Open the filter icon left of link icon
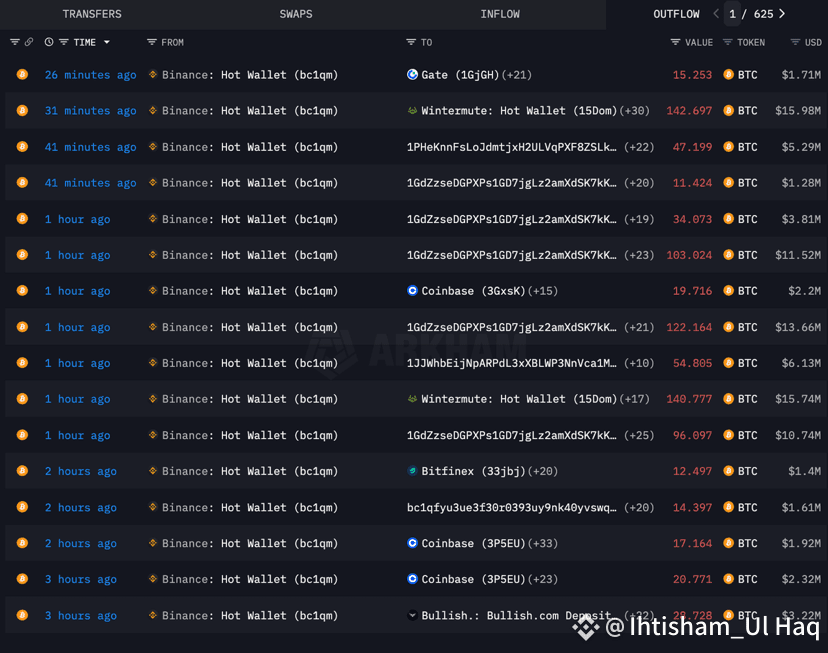Viewport: 828px width, 653px height. point(15,42)
